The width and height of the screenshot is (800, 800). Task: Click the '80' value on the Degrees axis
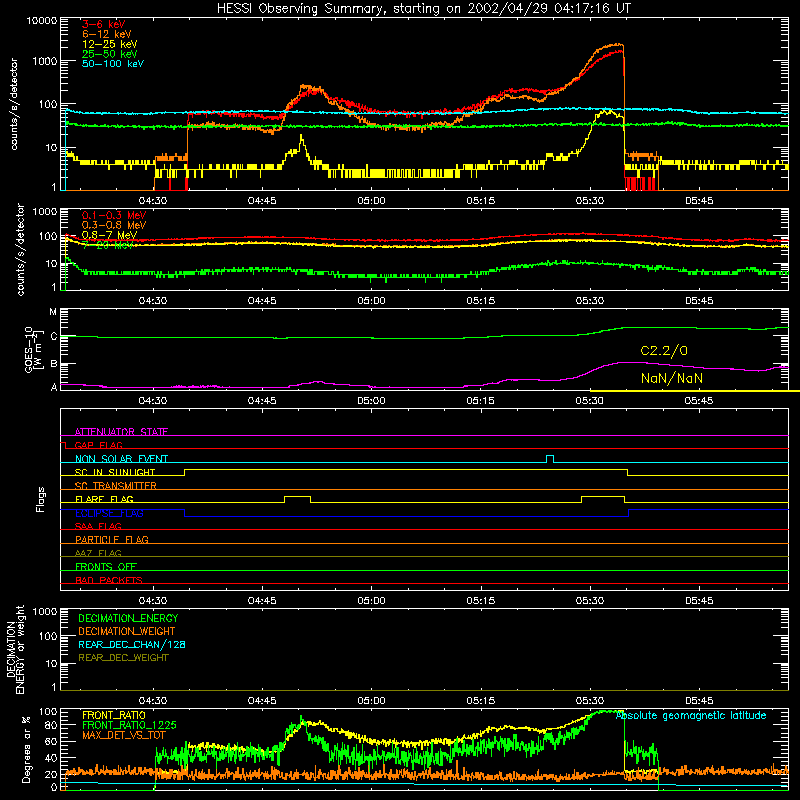pos(51,725)
